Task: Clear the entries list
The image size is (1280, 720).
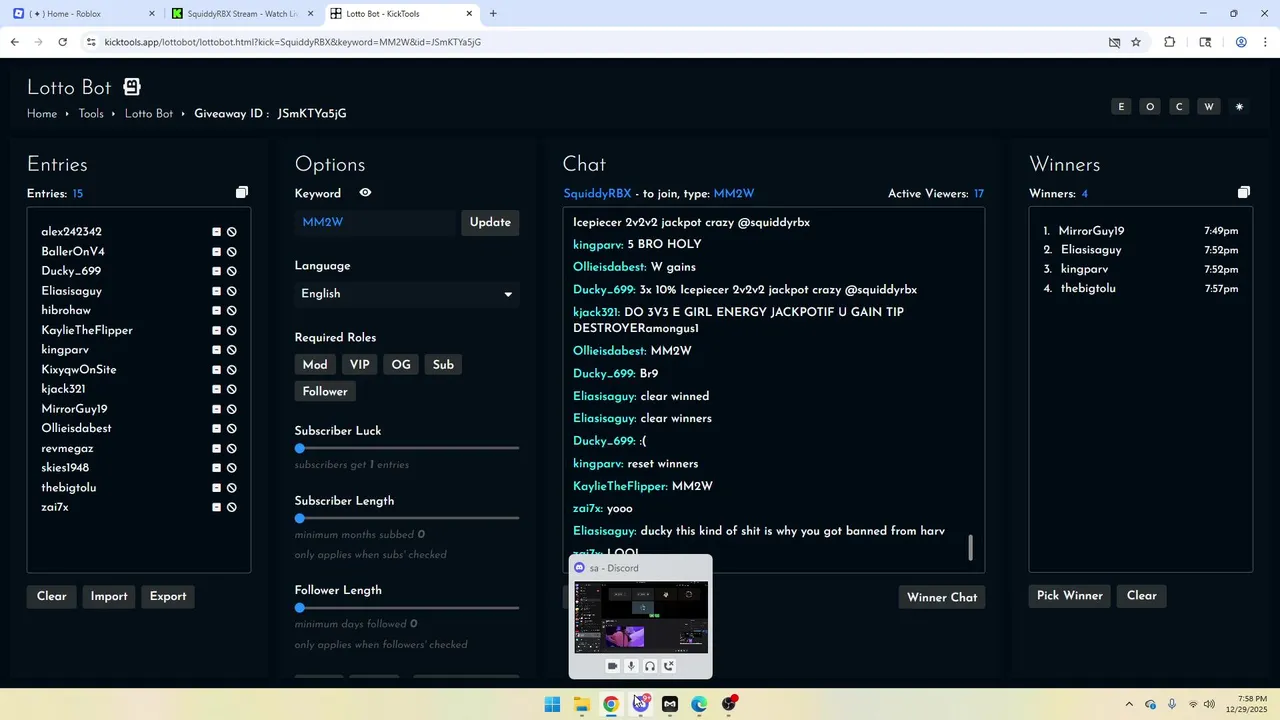Action: coord(52,596)
